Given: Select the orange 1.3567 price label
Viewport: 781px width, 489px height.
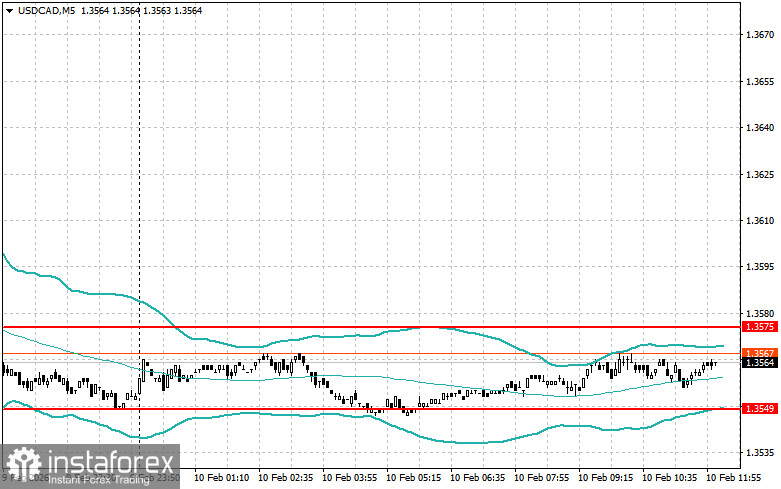Looking at the screenshot, I should (760, 353).
